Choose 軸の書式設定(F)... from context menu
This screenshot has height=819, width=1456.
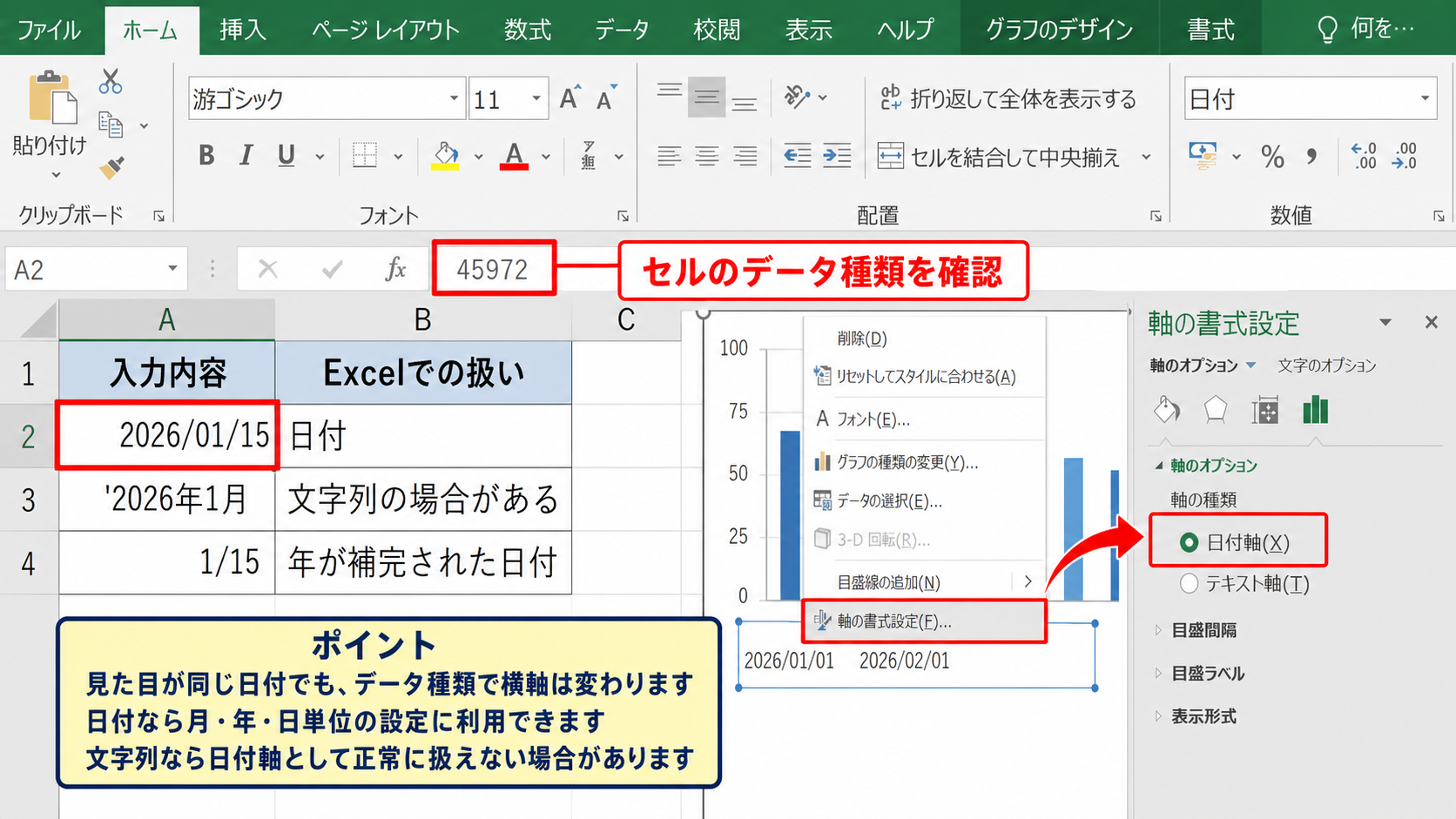tap(923, 621)
